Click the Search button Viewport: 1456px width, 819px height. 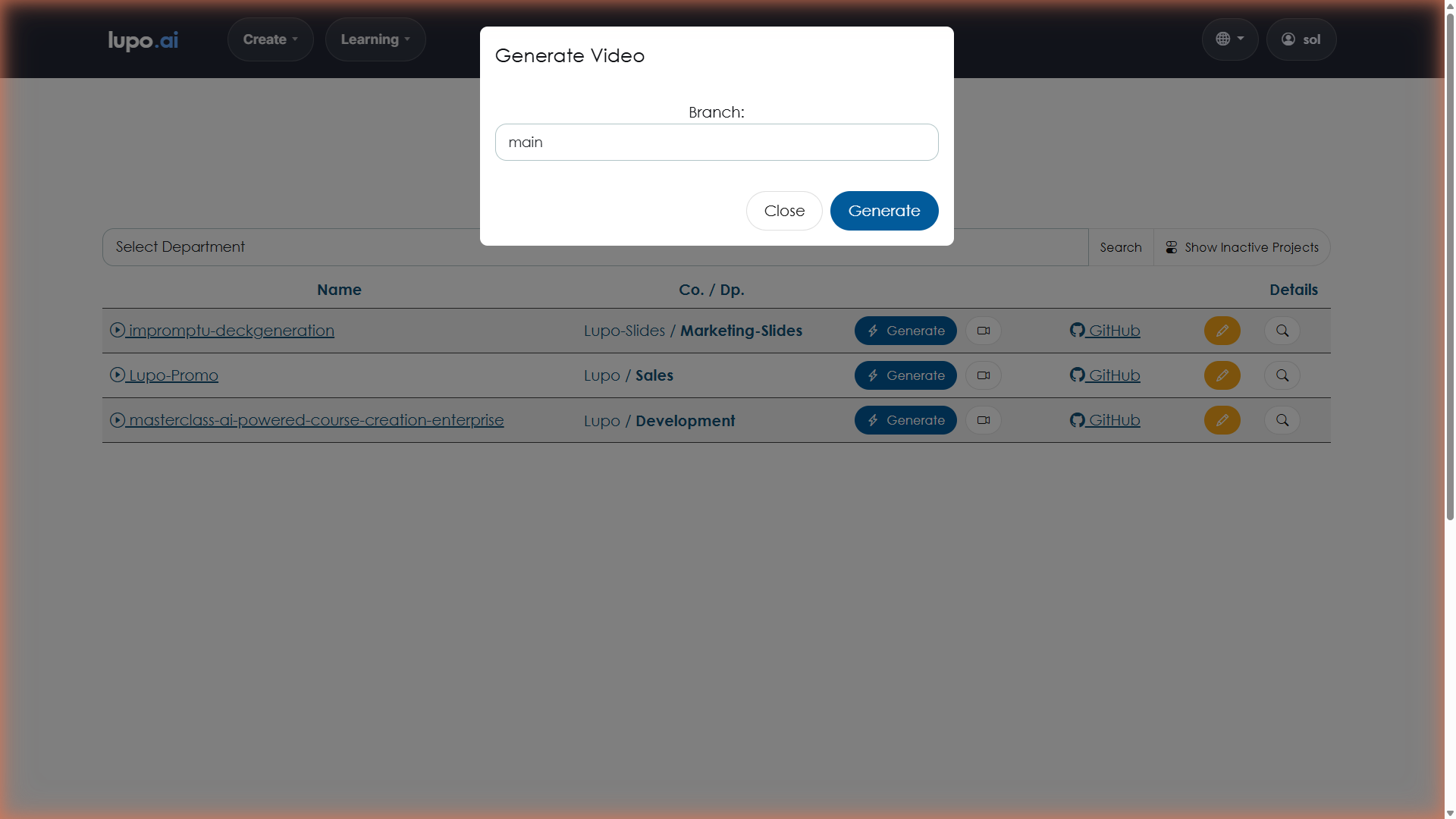(x=1121, y=247)
